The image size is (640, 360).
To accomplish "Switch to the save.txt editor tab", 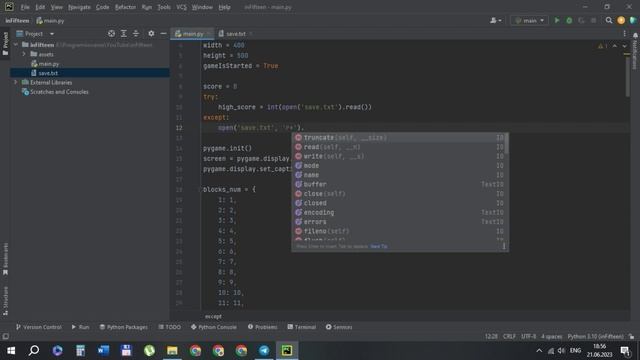I will [236, 34].
